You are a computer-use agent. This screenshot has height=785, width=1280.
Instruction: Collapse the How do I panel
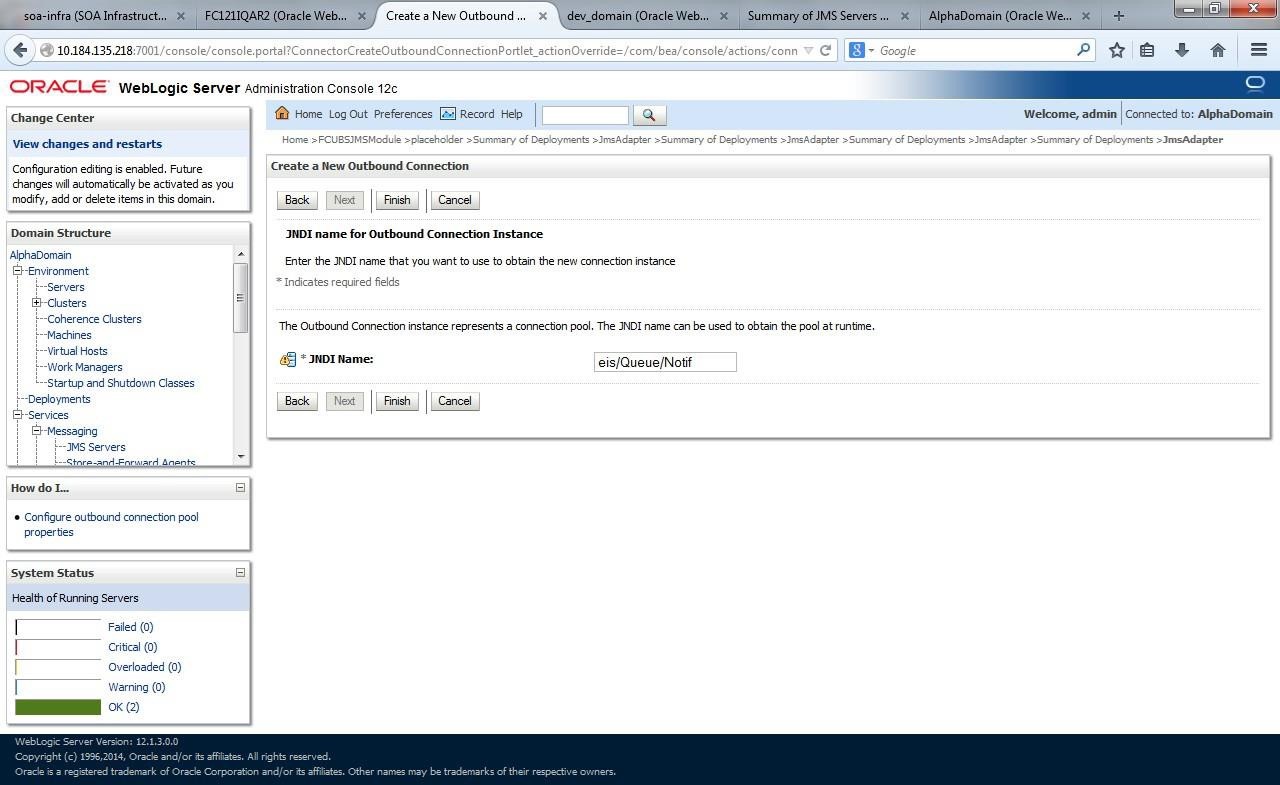(240, 488)
